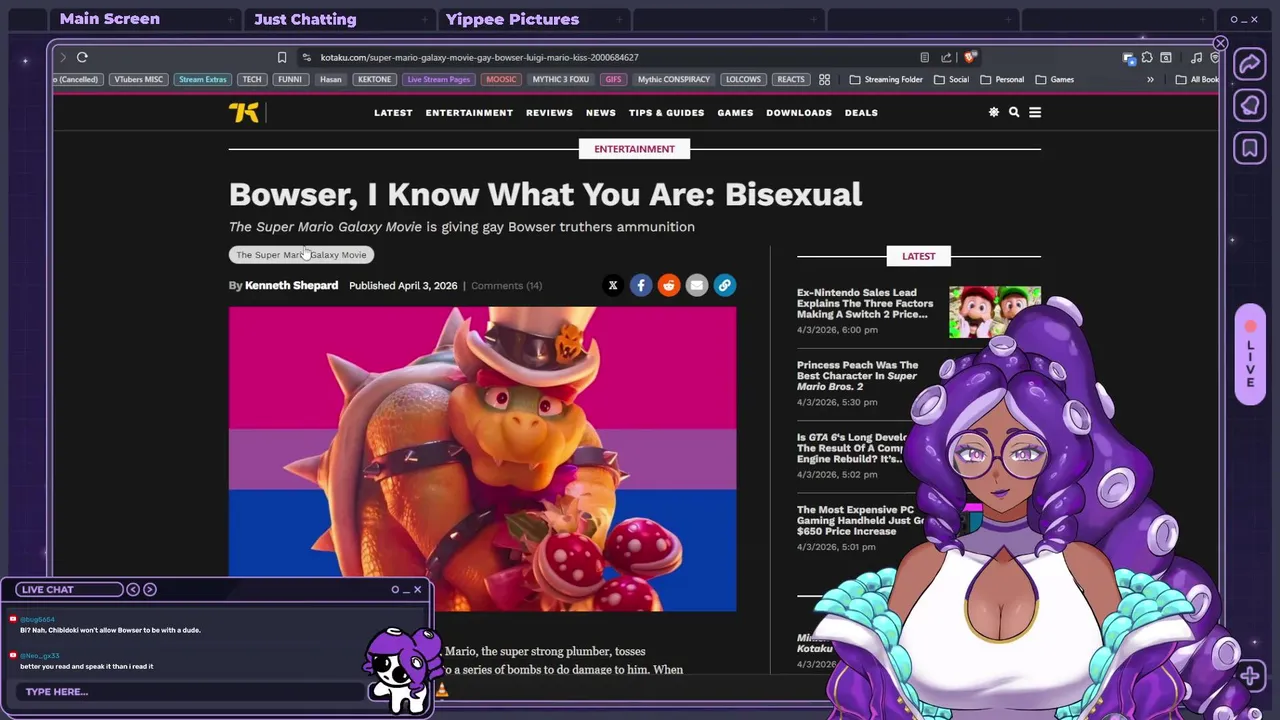This screenshot has width=1280, height=720.
Task: Open the All Bookmarks folder
Action: click(1197, 80)
